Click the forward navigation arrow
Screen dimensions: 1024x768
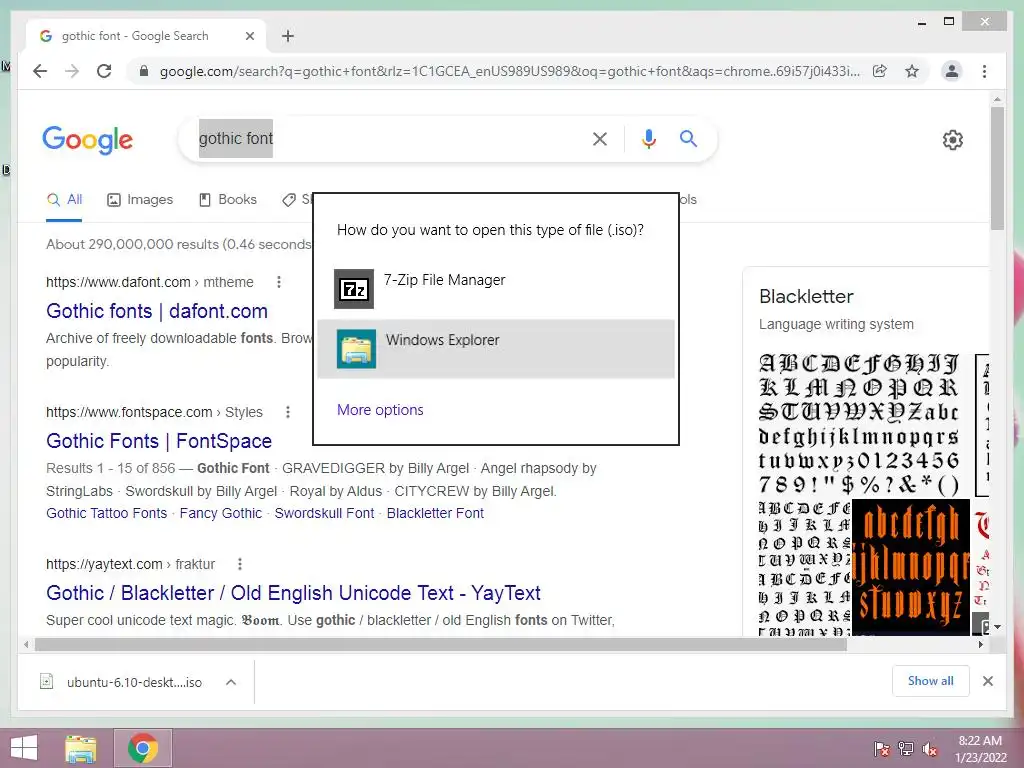(72, 71)
